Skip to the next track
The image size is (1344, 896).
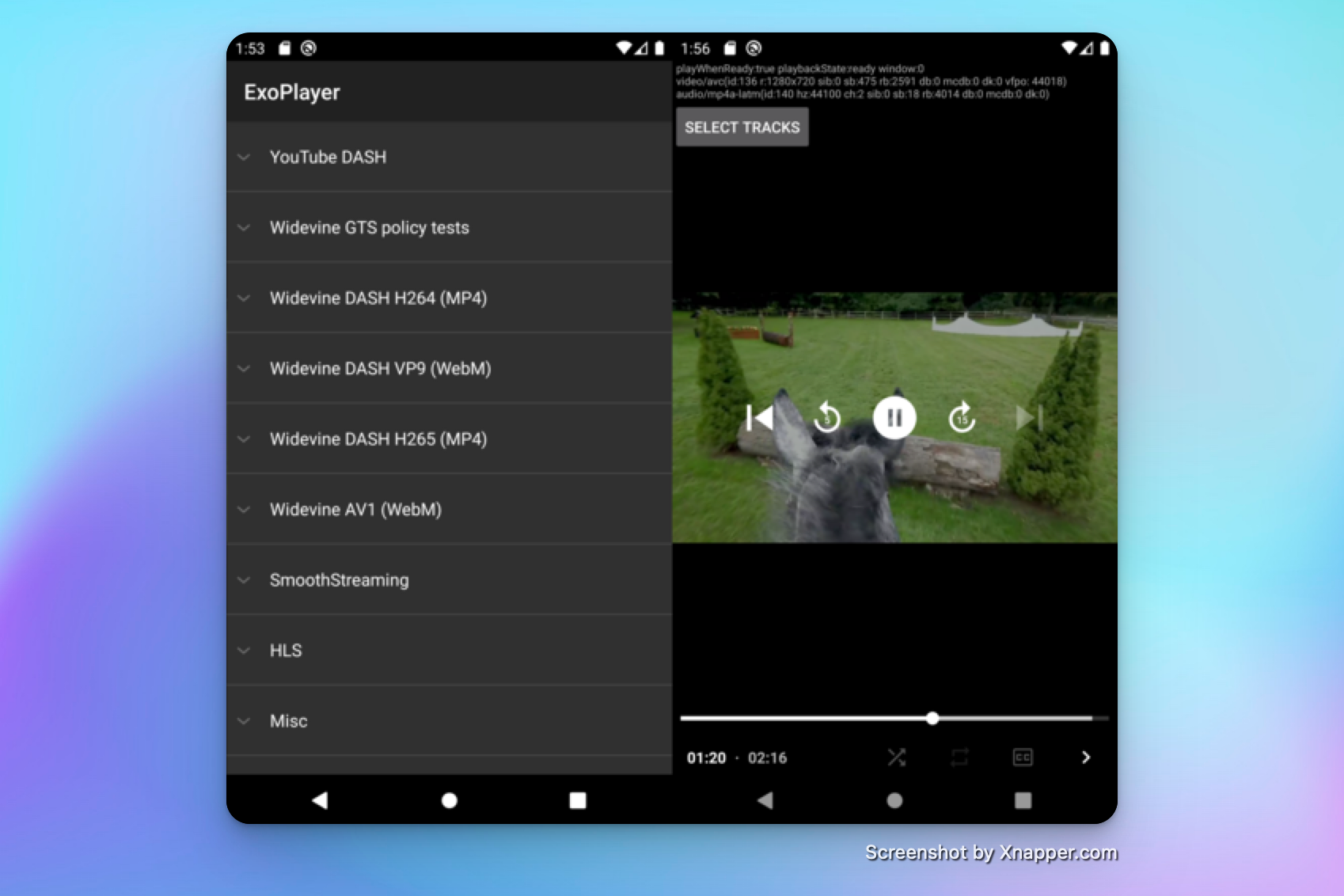1028,418
